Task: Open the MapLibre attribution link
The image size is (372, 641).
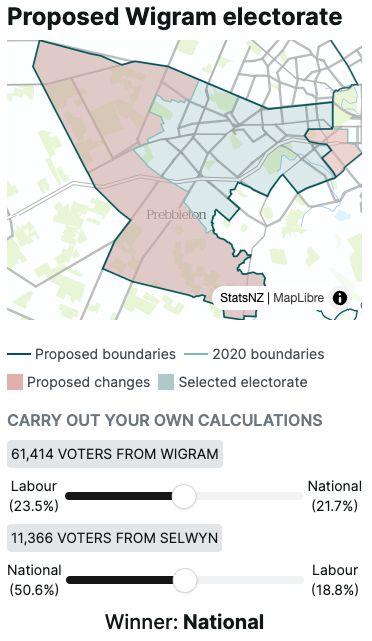Action: coord(298,298)
